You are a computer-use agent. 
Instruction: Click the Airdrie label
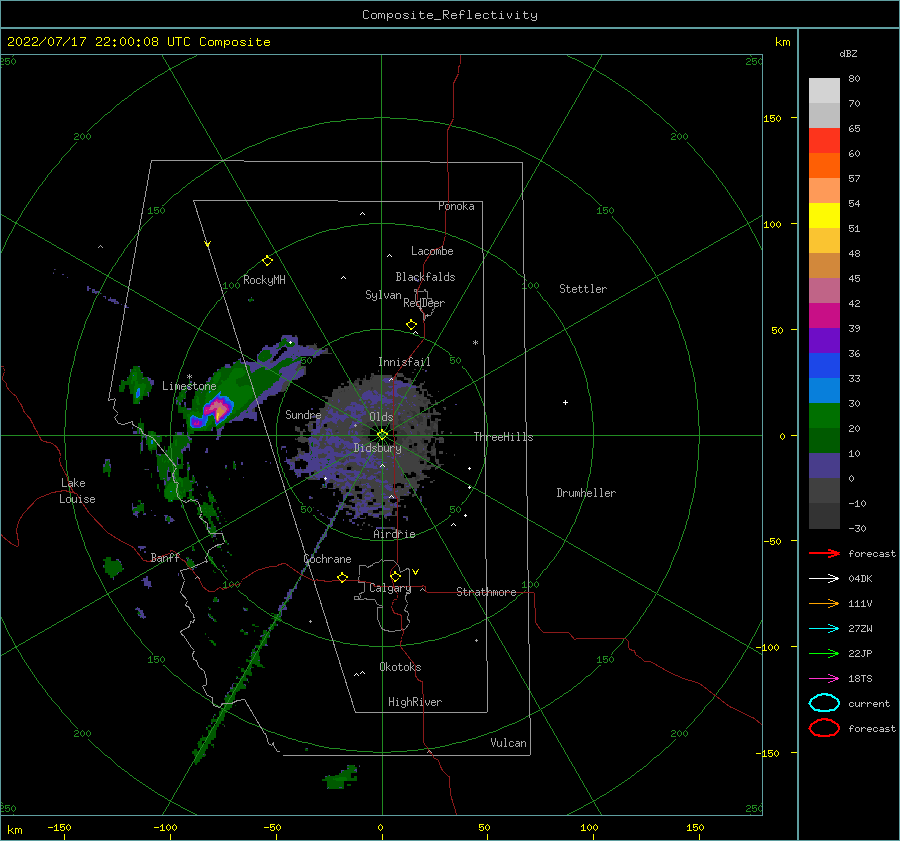pos(394,534)
